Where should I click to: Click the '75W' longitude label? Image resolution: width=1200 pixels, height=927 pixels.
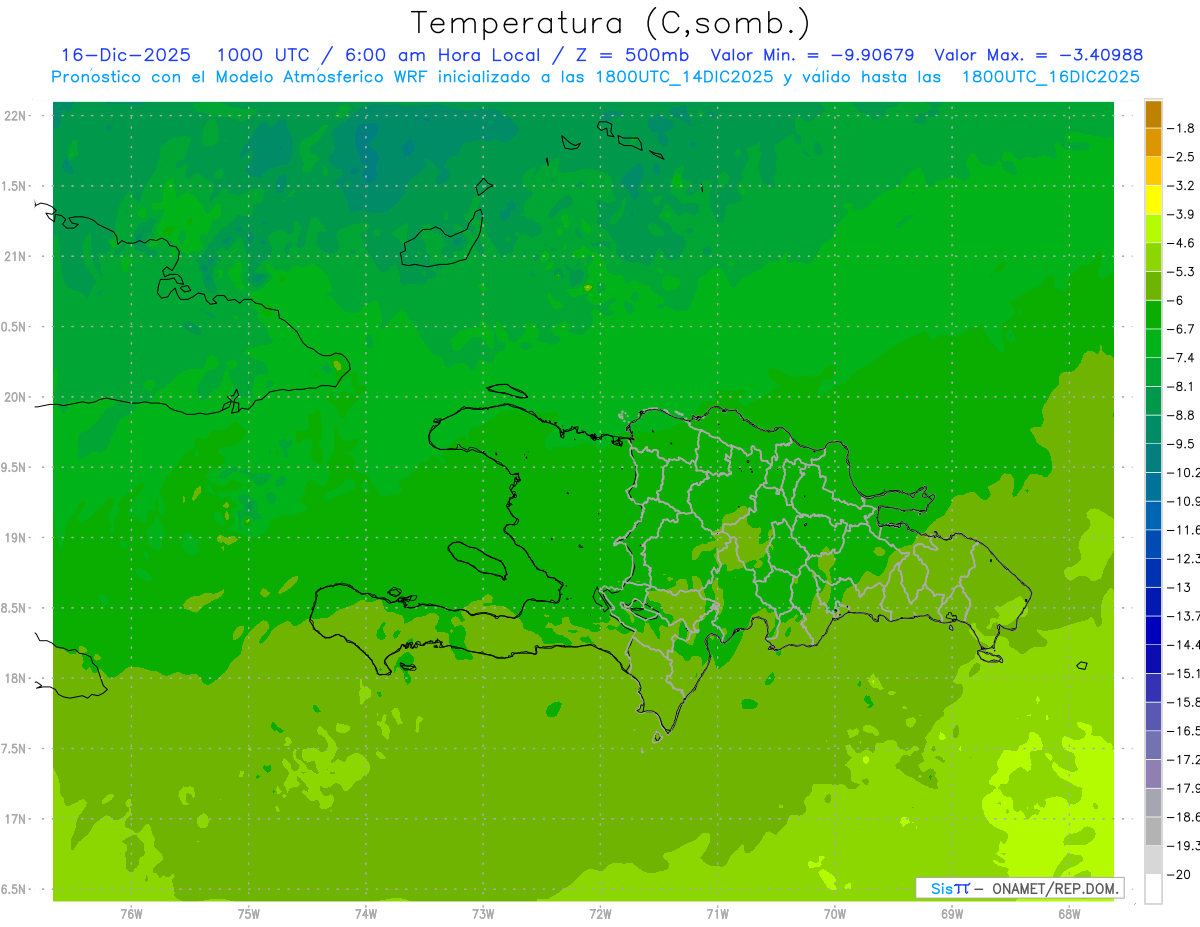click(249, 914)
